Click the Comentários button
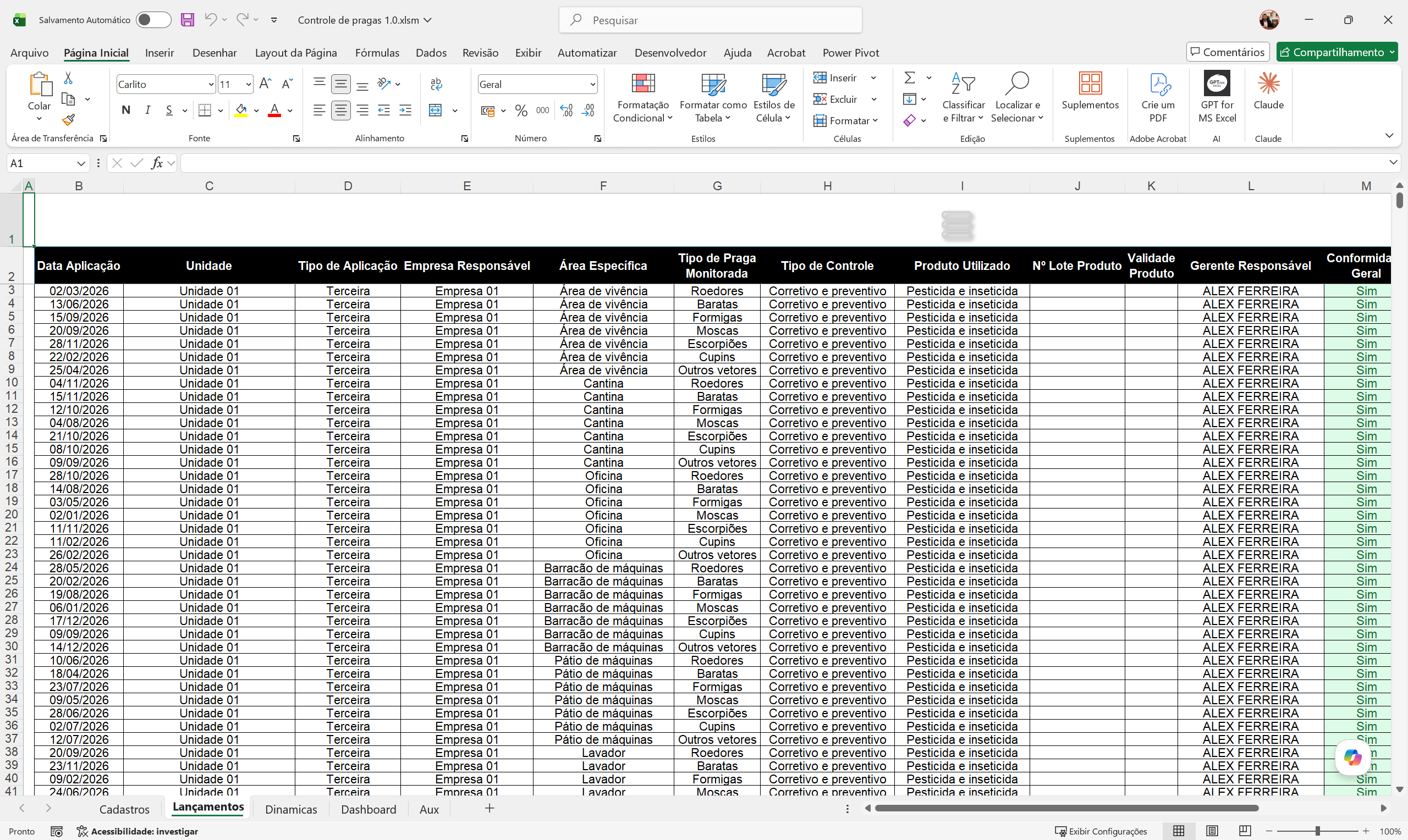Image resolution: width=1408 pixels, height=840 pixels. point(1228,52)
